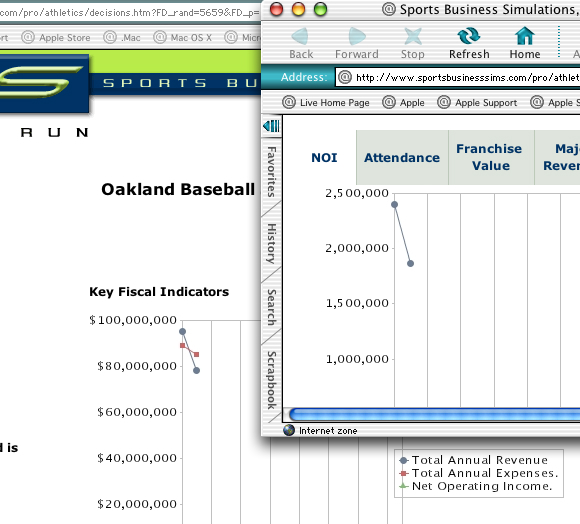580x524 pixels.
Task: Collapse the explorer bar with the arrow icon
Action: coord(271,126)
